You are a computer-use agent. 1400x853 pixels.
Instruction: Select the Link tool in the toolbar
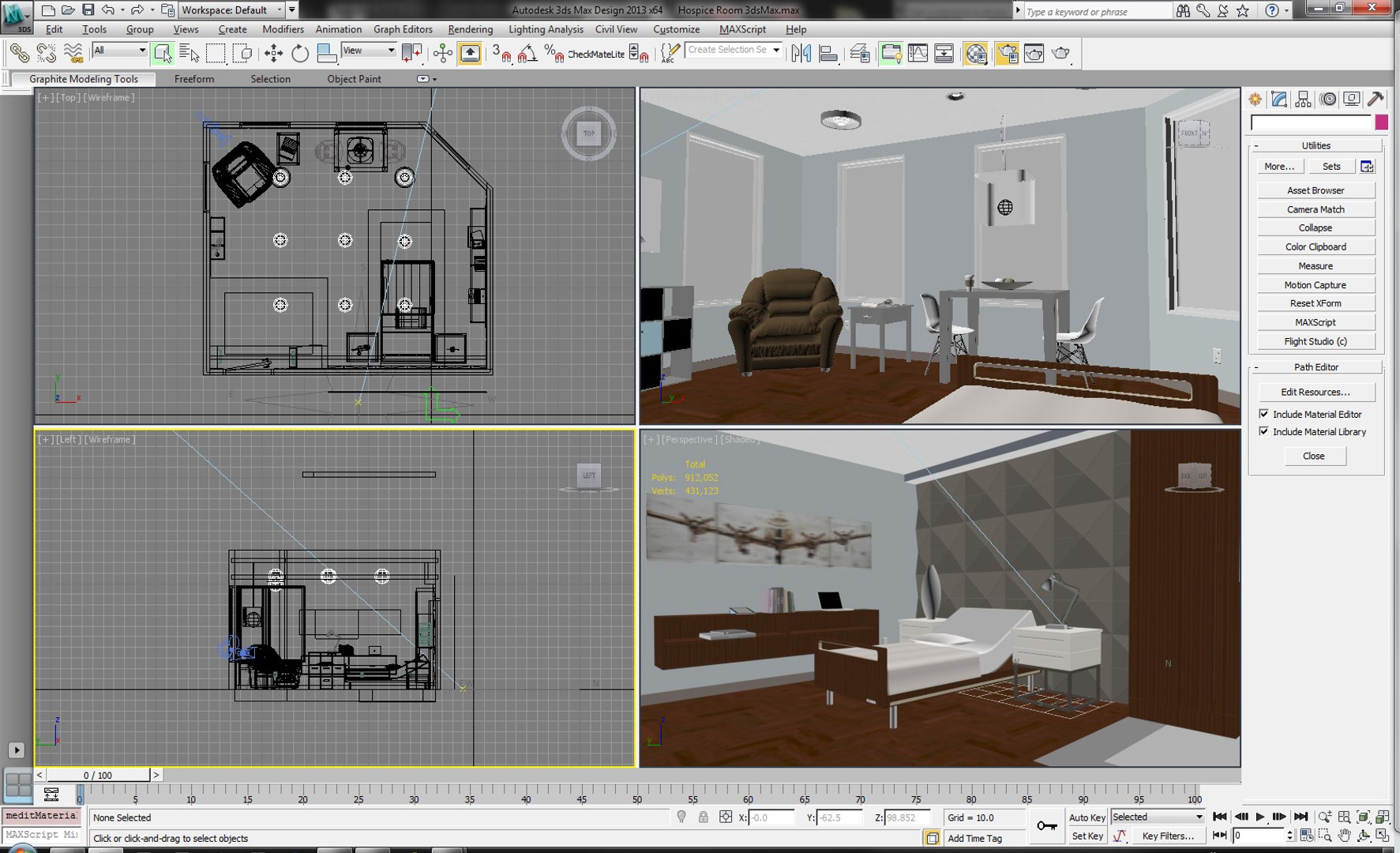tap(19, 54)
